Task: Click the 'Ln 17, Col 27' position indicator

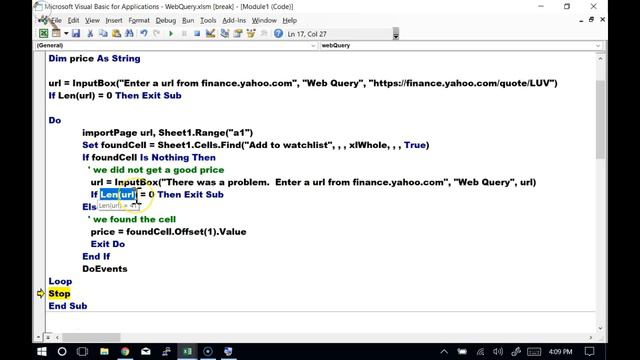Action: click(x=307, y=34)
